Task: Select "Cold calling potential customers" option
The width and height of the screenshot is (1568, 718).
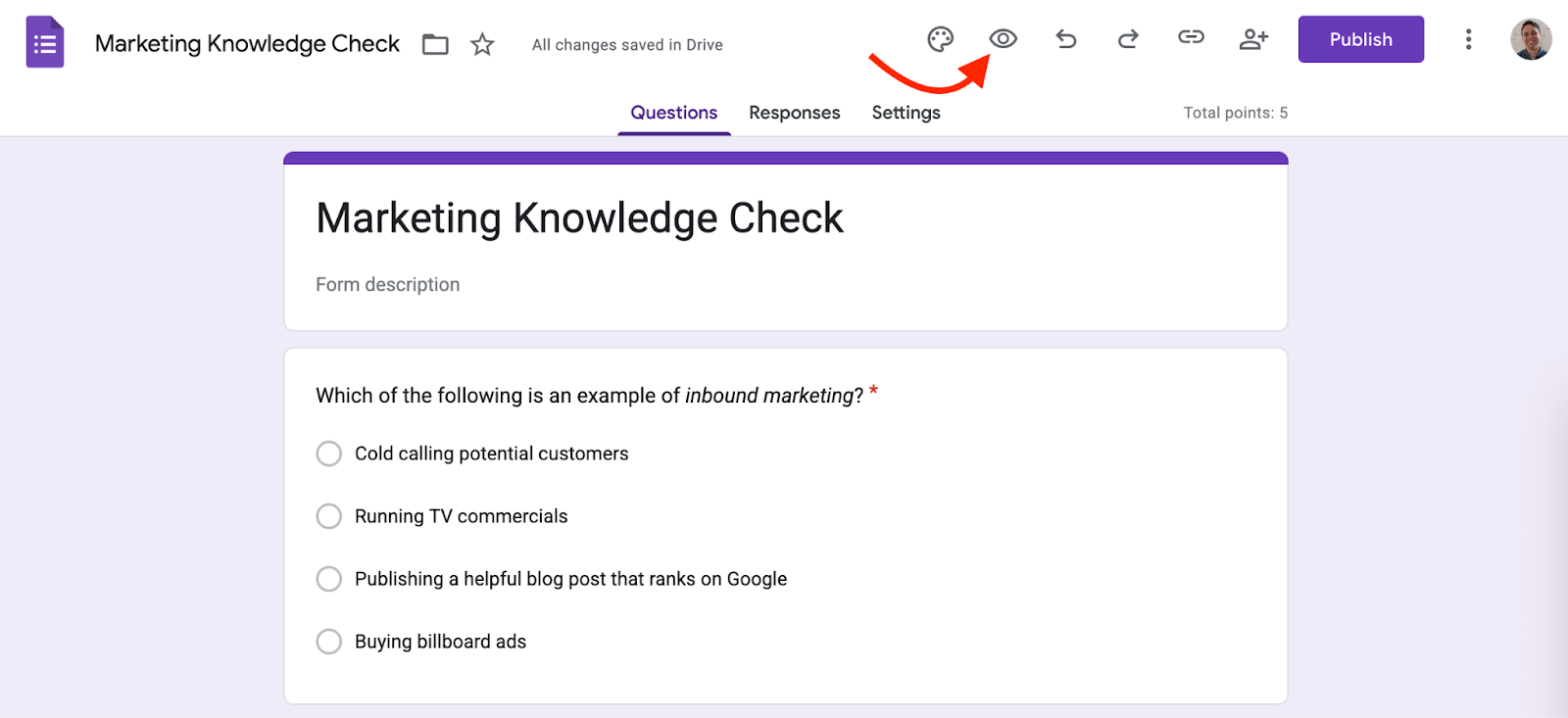Action: [329, 454]
